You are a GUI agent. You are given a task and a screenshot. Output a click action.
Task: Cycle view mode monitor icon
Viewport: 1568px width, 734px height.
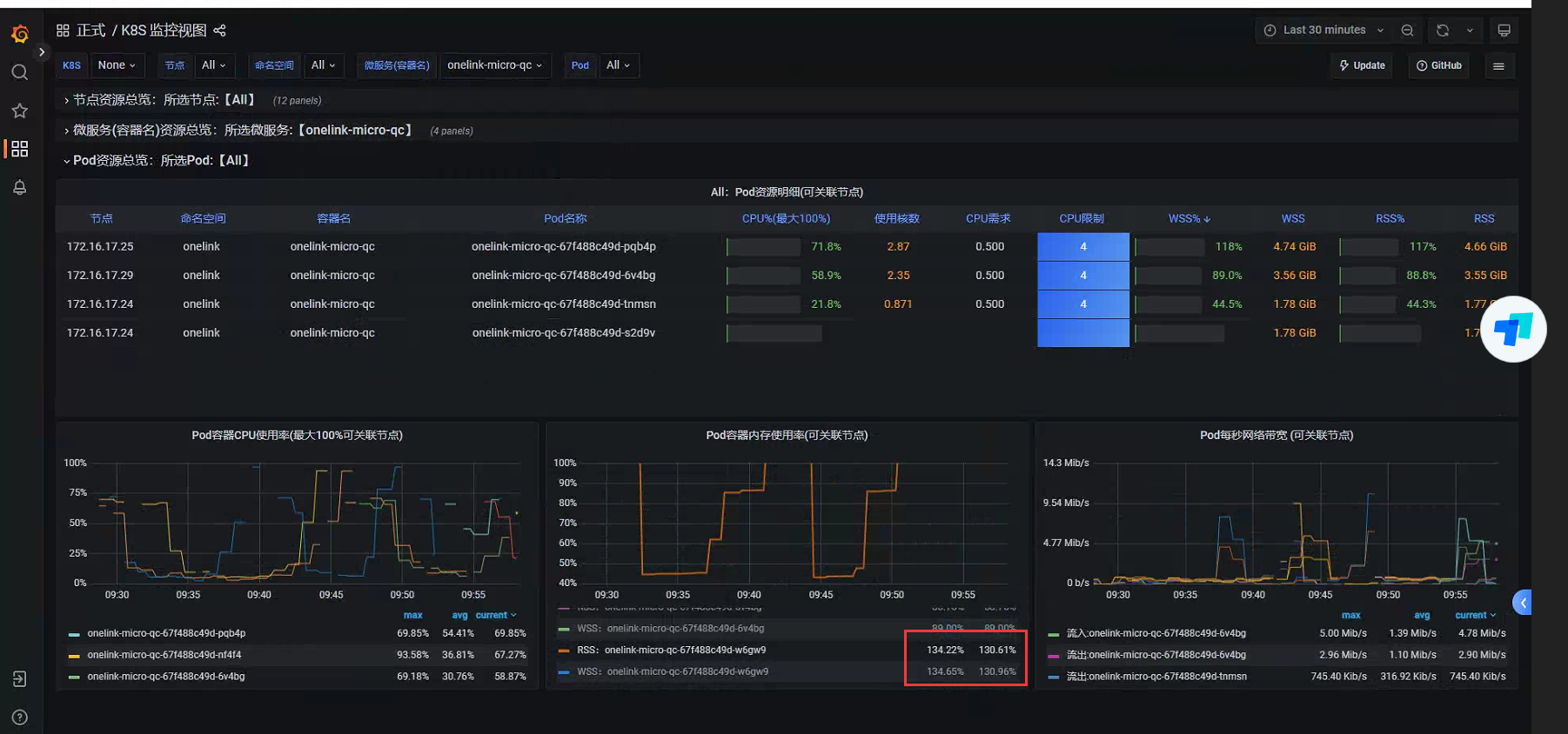pyautogui.click(x=1504, y=30)
